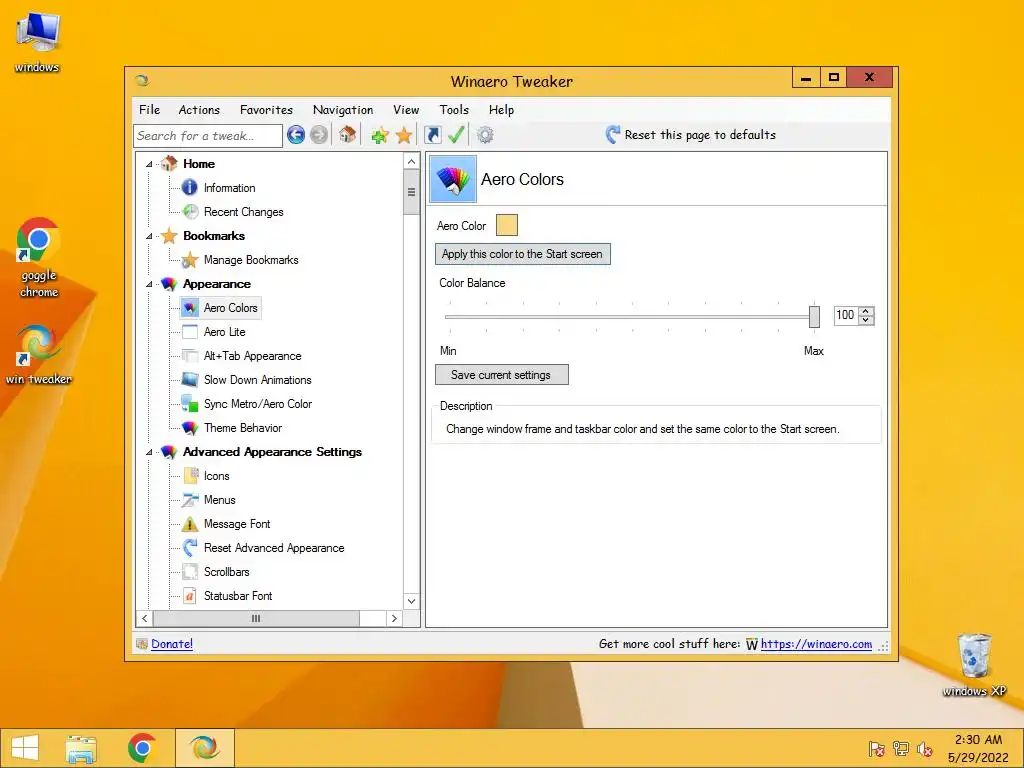Click the tree horizontal scroll right arrow
The width and height of the screenshot is (1024, 768).
394,618
